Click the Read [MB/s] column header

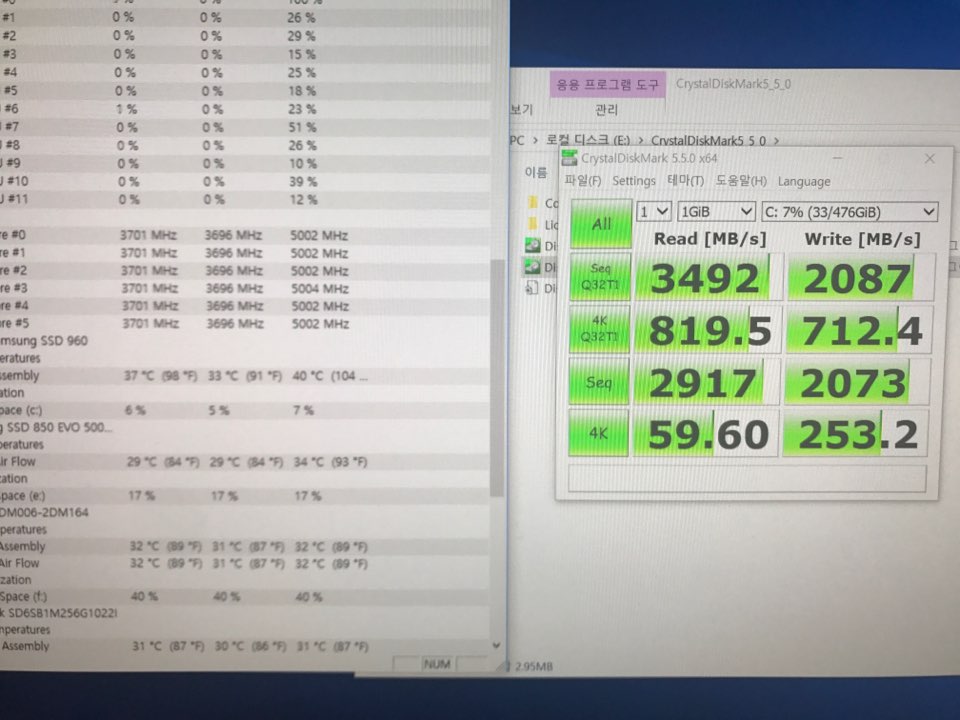710,239
